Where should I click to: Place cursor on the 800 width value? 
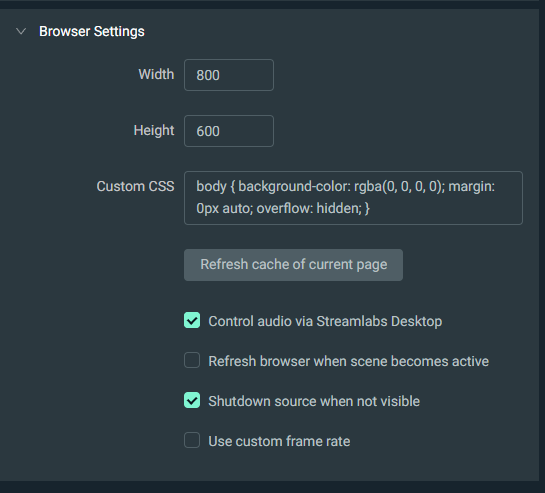208,75
